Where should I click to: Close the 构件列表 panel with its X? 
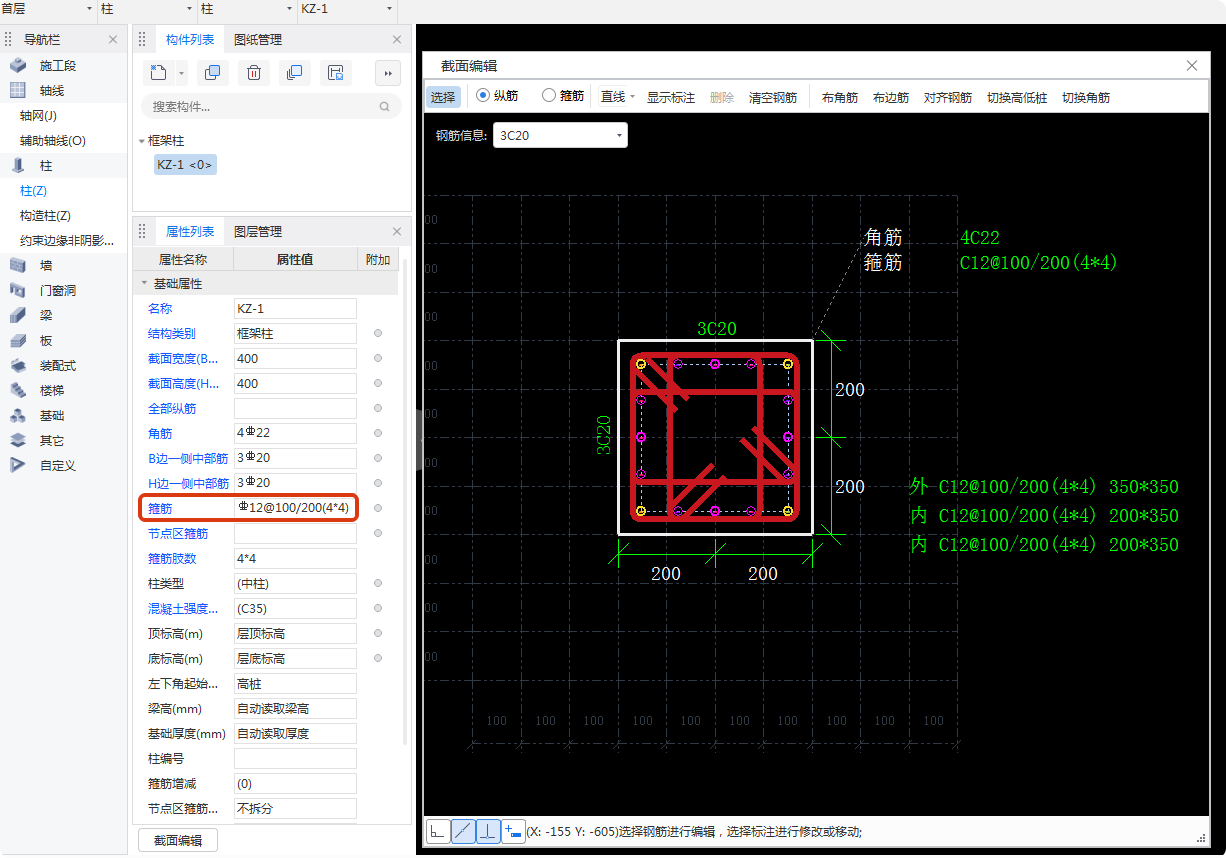click(x=397, y=40)
